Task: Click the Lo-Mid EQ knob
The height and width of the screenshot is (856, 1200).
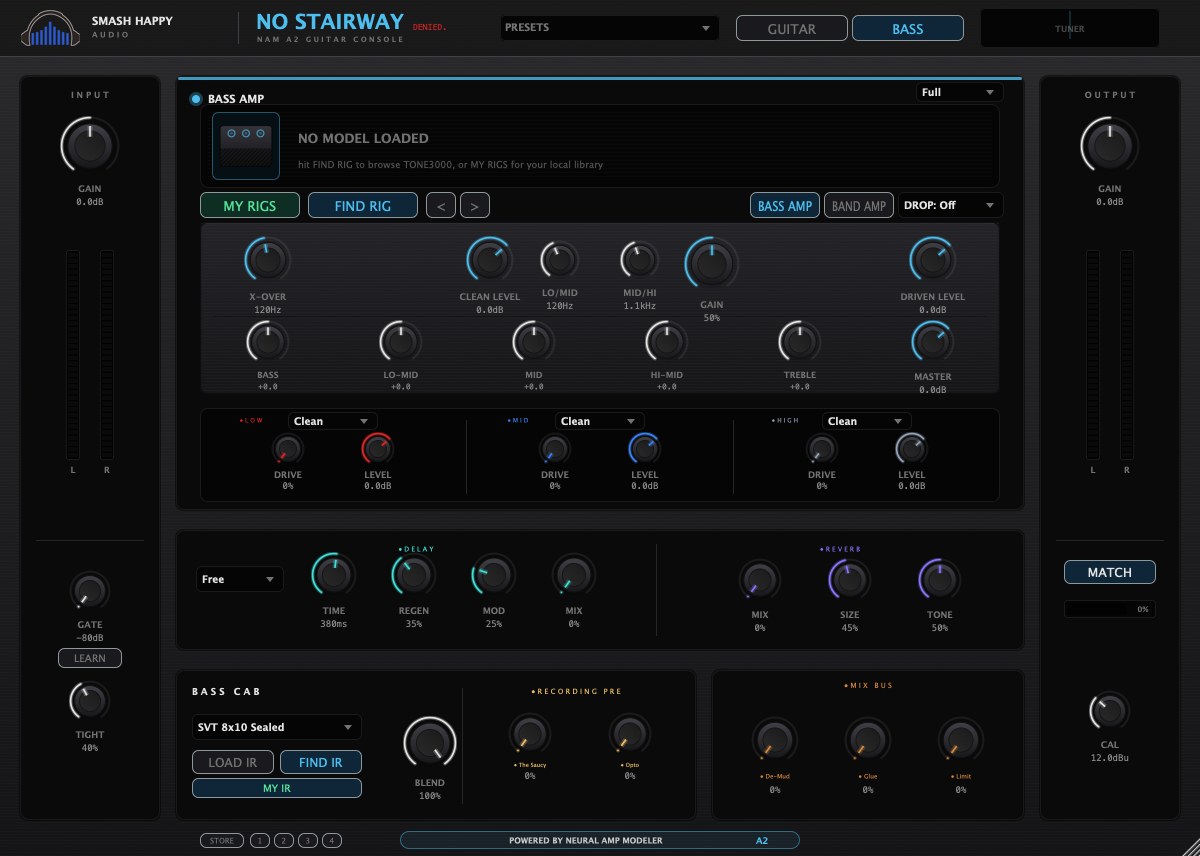Action: coord(400,341)
